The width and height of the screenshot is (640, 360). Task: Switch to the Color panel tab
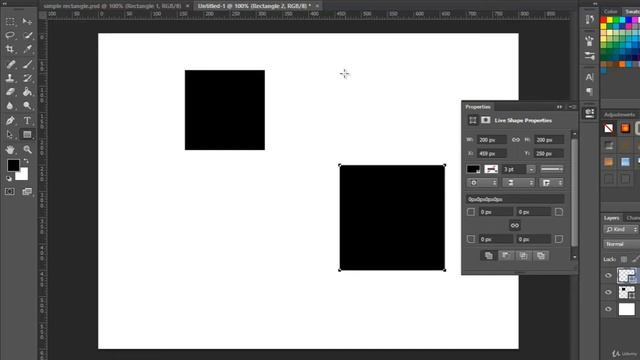611,11
